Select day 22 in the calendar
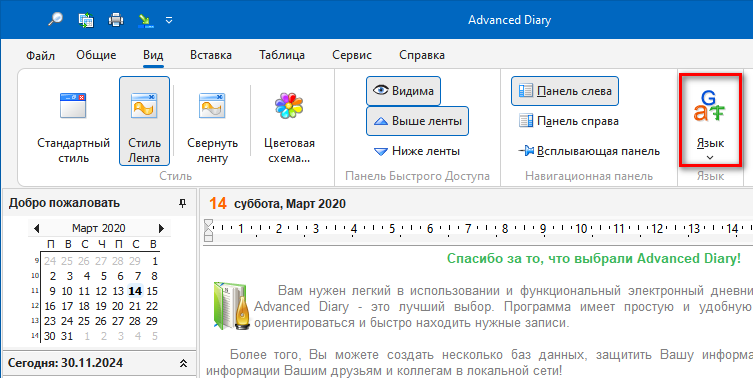The image size is (753, 378). (x=152, y=306)
